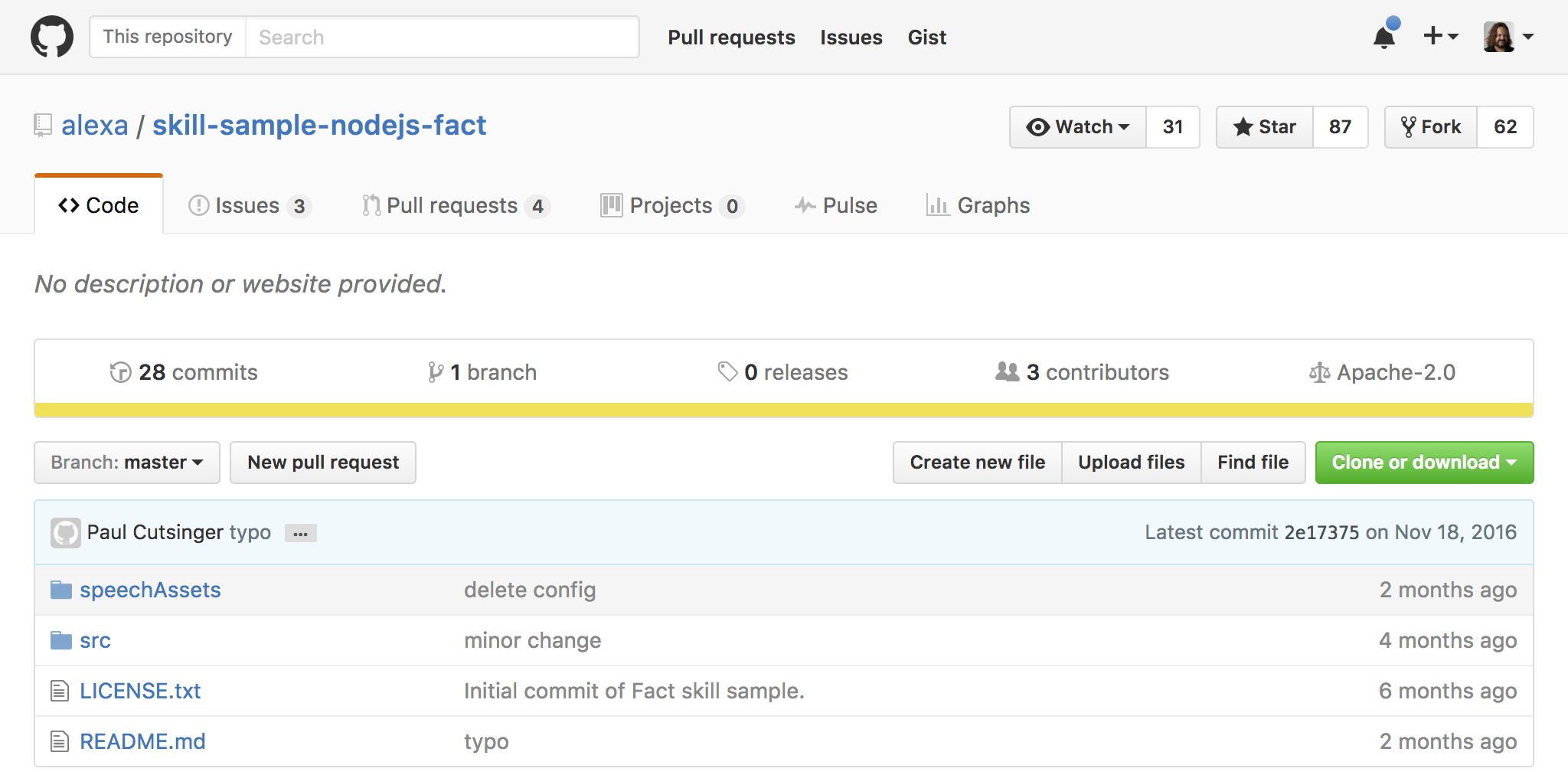Click Upload files button

1132,463
